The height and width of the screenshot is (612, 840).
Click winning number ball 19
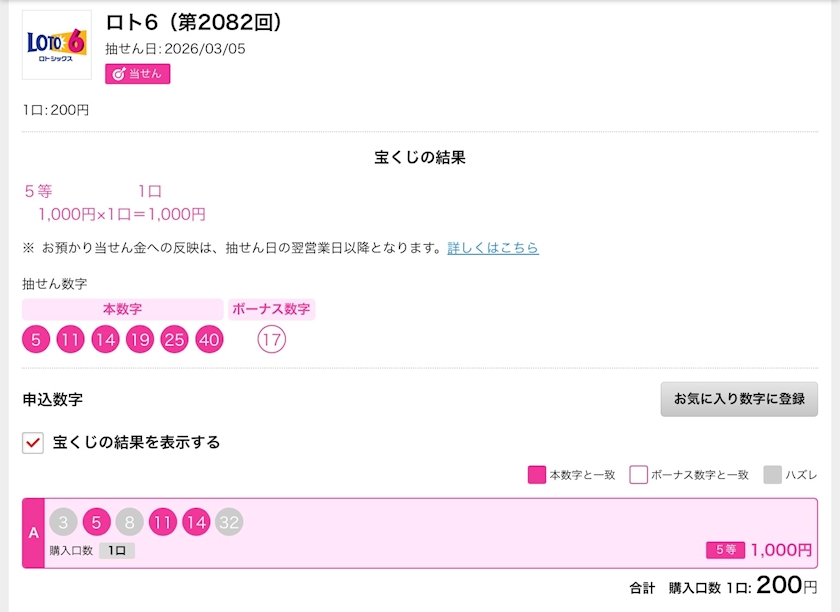coord(140,340)
